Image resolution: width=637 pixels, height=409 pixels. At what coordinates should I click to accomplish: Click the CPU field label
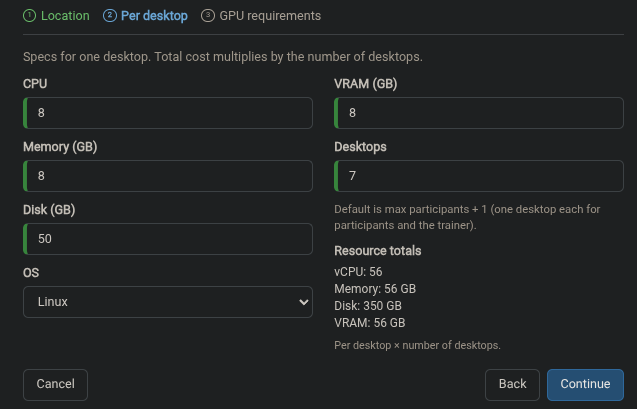click(35, 84)
